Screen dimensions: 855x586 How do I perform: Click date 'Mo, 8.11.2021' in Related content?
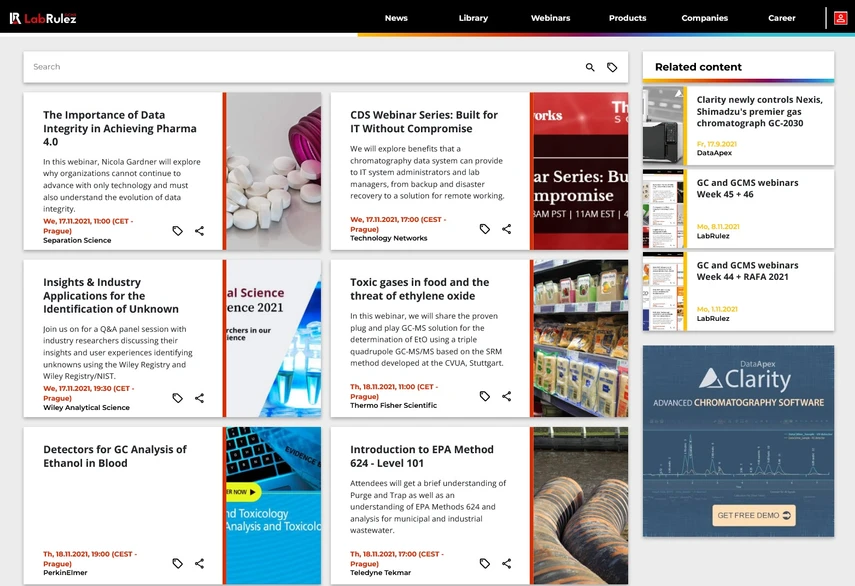[718, 227]
